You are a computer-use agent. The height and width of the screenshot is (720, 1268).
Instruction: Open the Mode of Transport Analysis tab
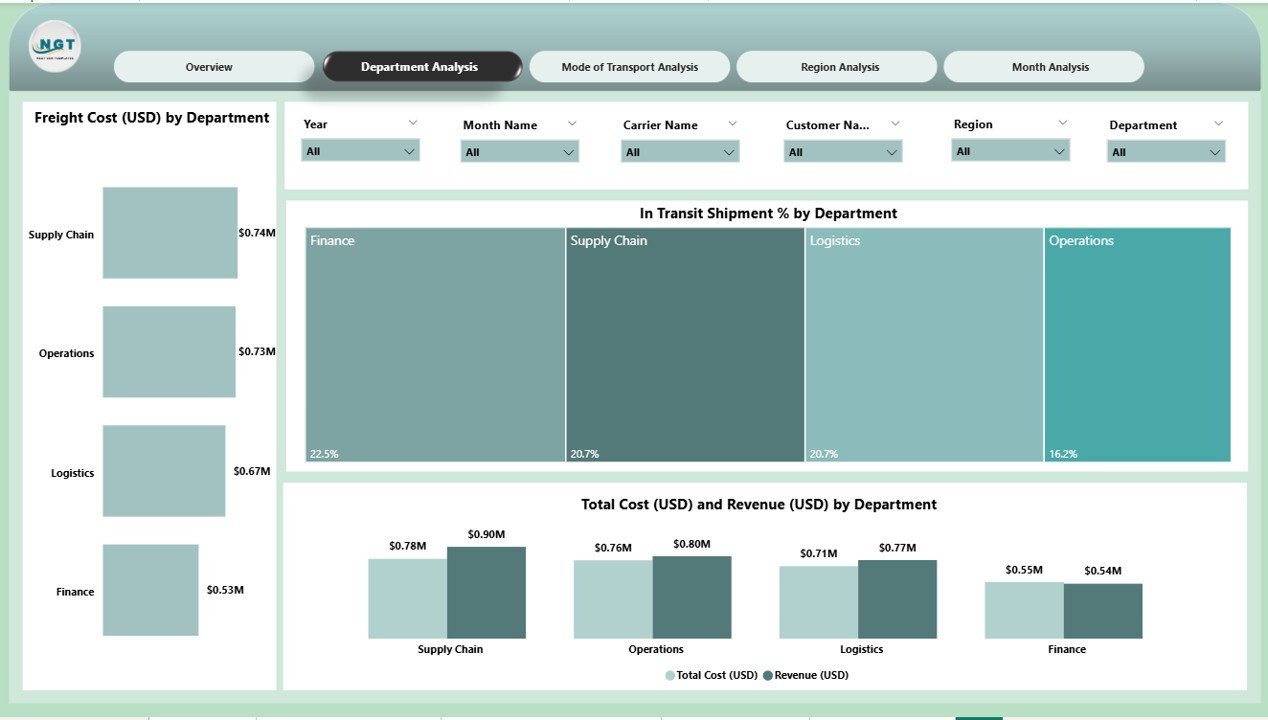629,66
